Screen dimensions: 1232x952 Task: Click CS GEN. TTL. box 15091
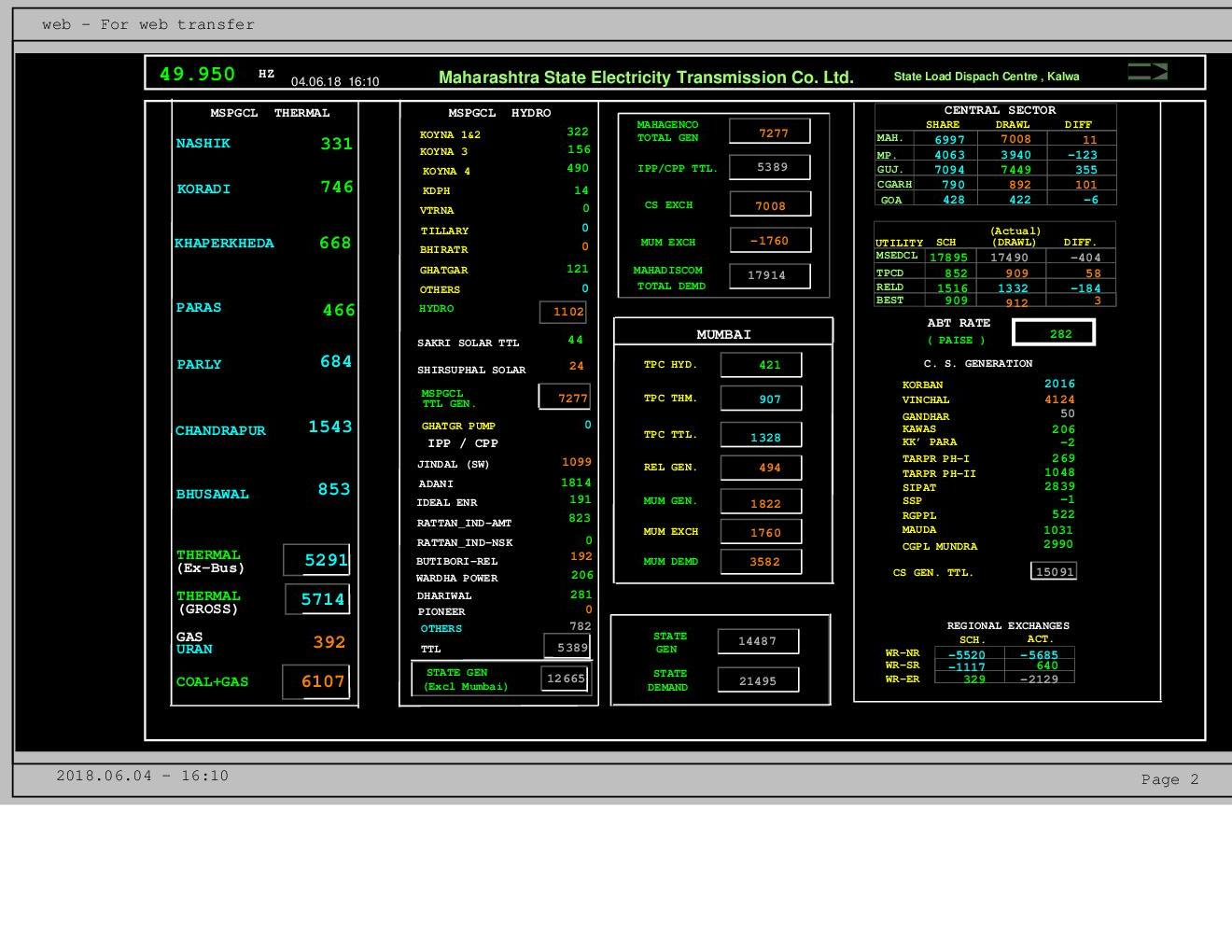tap(1054, 571)
